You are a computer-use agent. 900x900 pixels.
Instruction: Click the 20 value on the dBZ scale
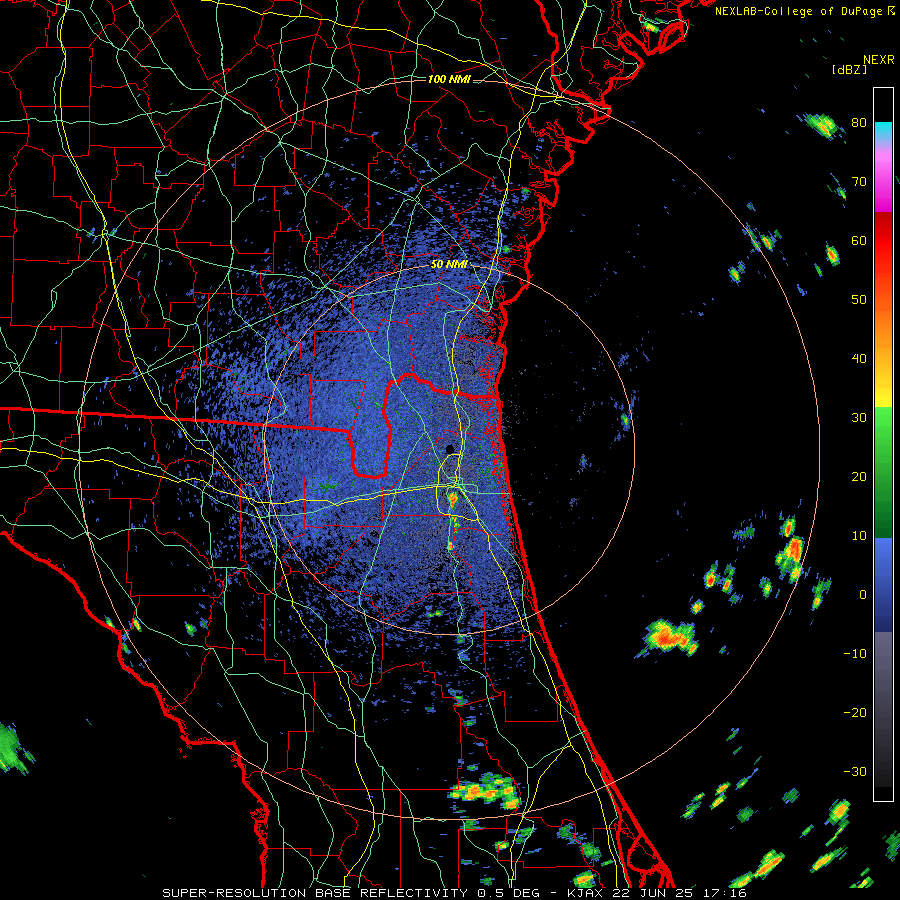tap(859, 476)
